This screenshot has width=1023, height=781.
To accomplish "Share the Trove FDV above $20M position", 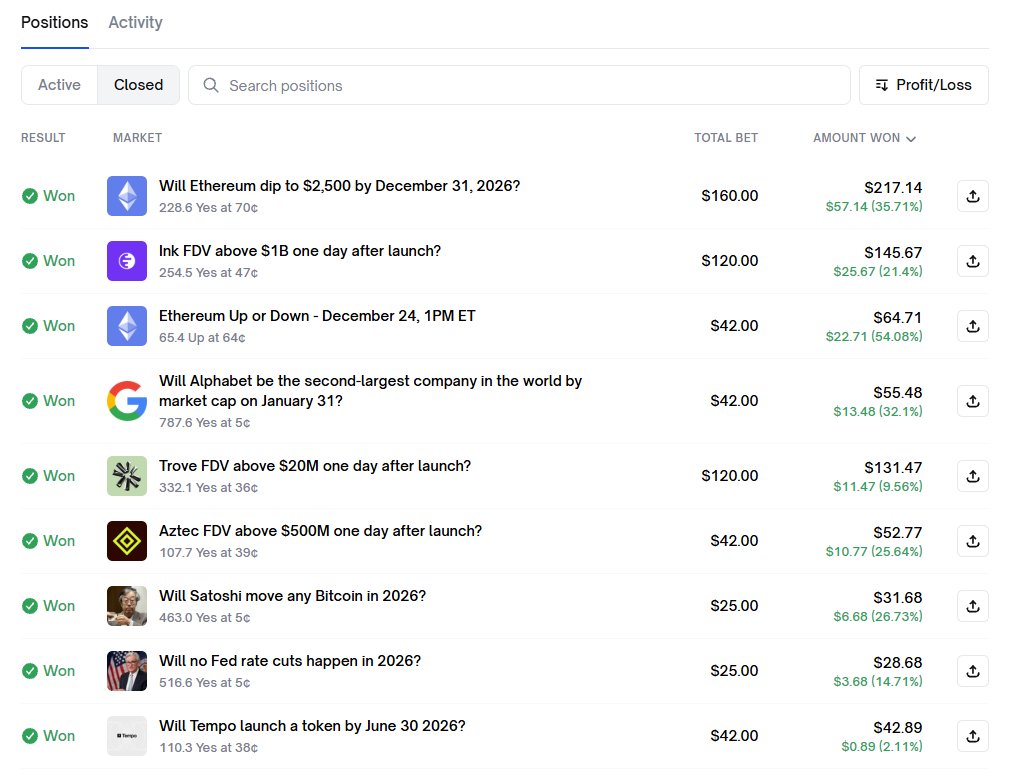I will coord(972,476).
